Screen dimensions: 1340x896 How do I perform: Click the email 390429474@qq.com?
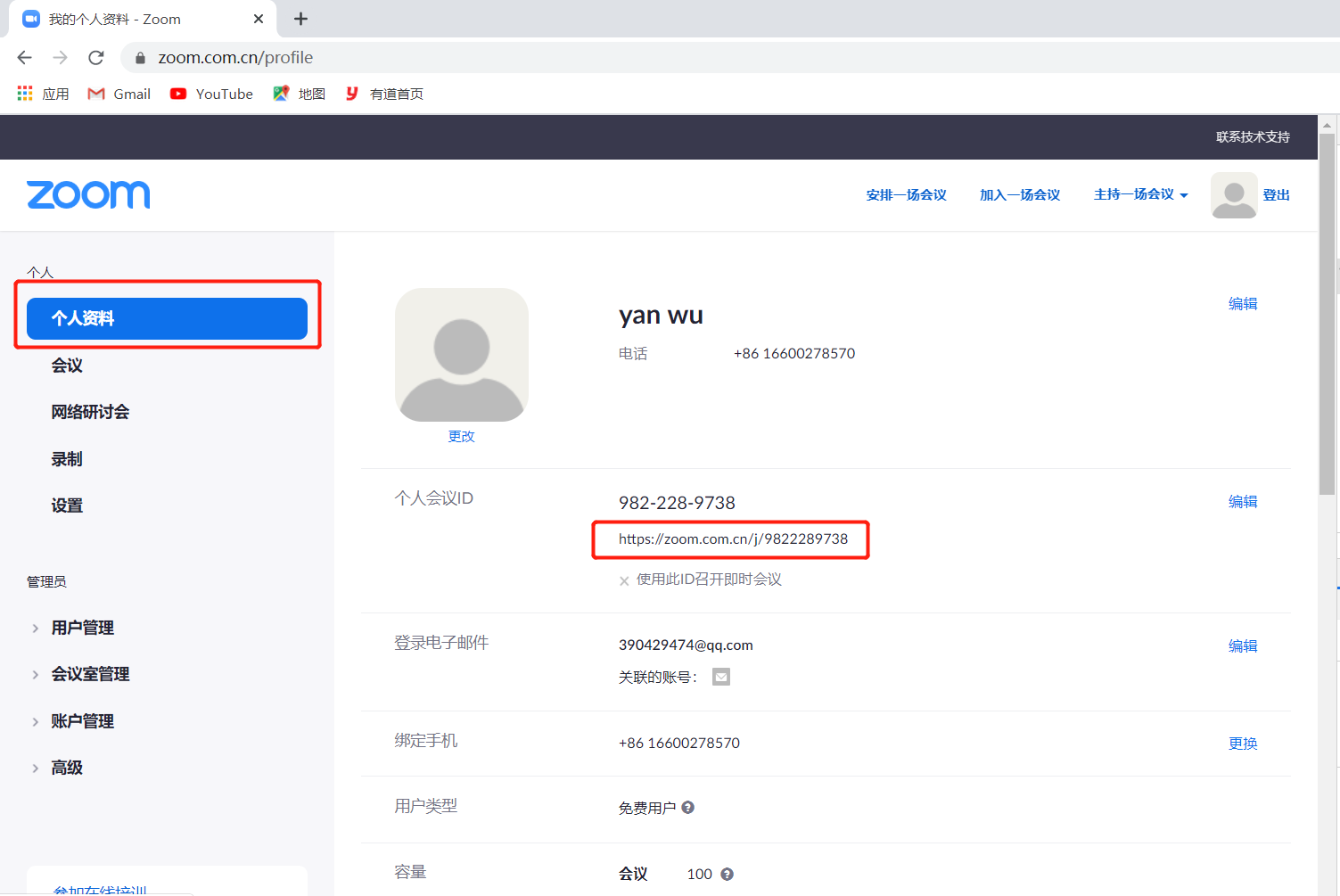tap(686, 645)
